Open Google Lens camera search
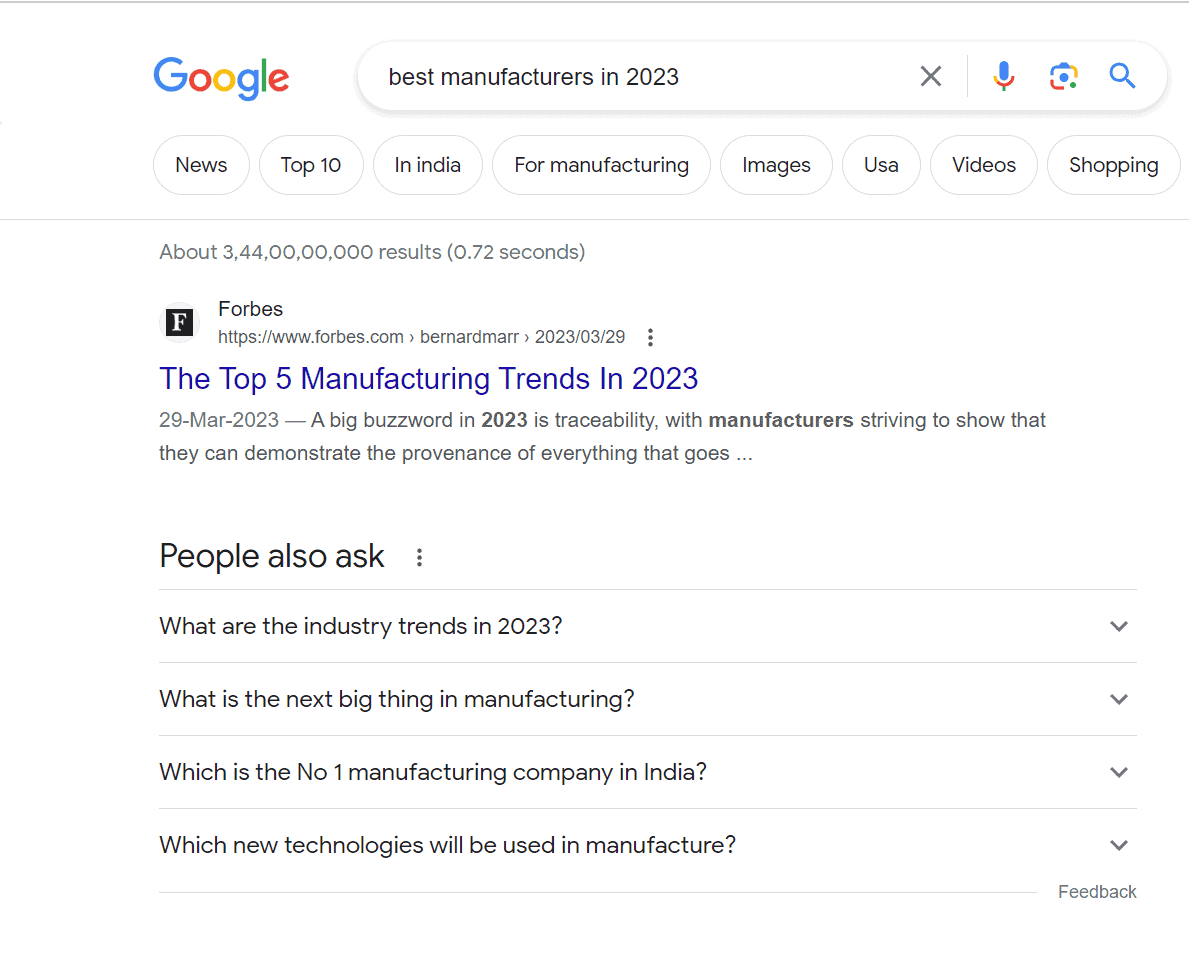The height and width of the screenshot is (972, 1189). click(1063, 77)
